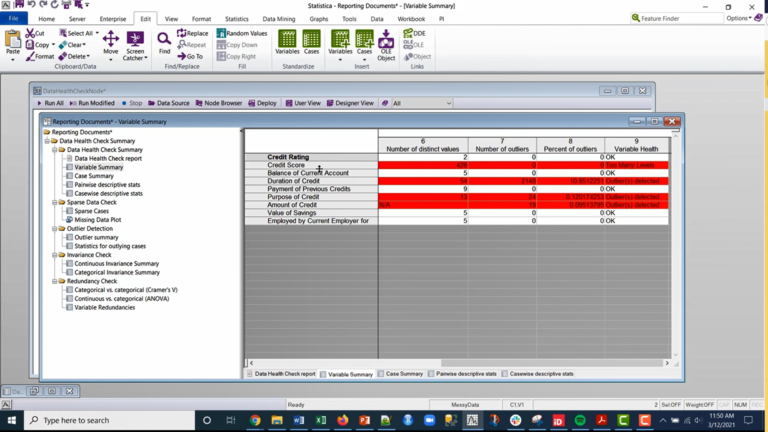The width and height of the screenshot is (768, 432).
Task: Insert an OLE Object
Action: [x=386, y=45]
